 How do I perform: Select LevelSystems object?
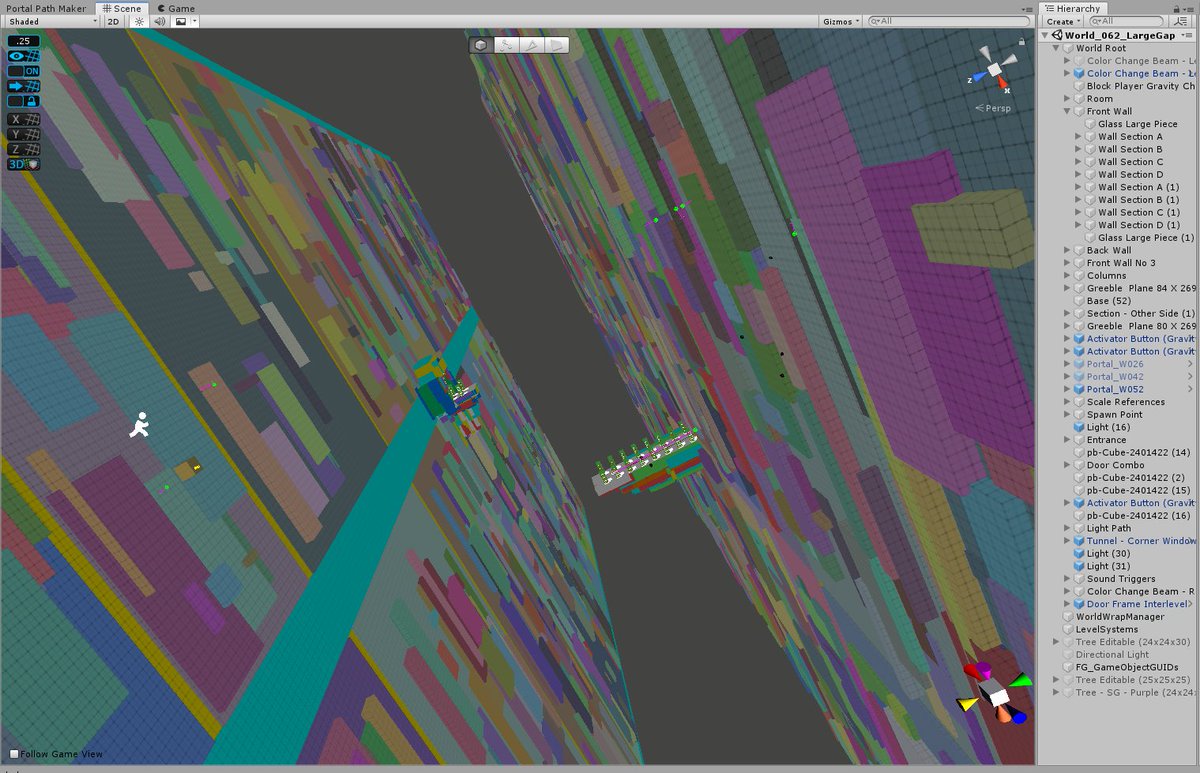[x=1106, y=629]
